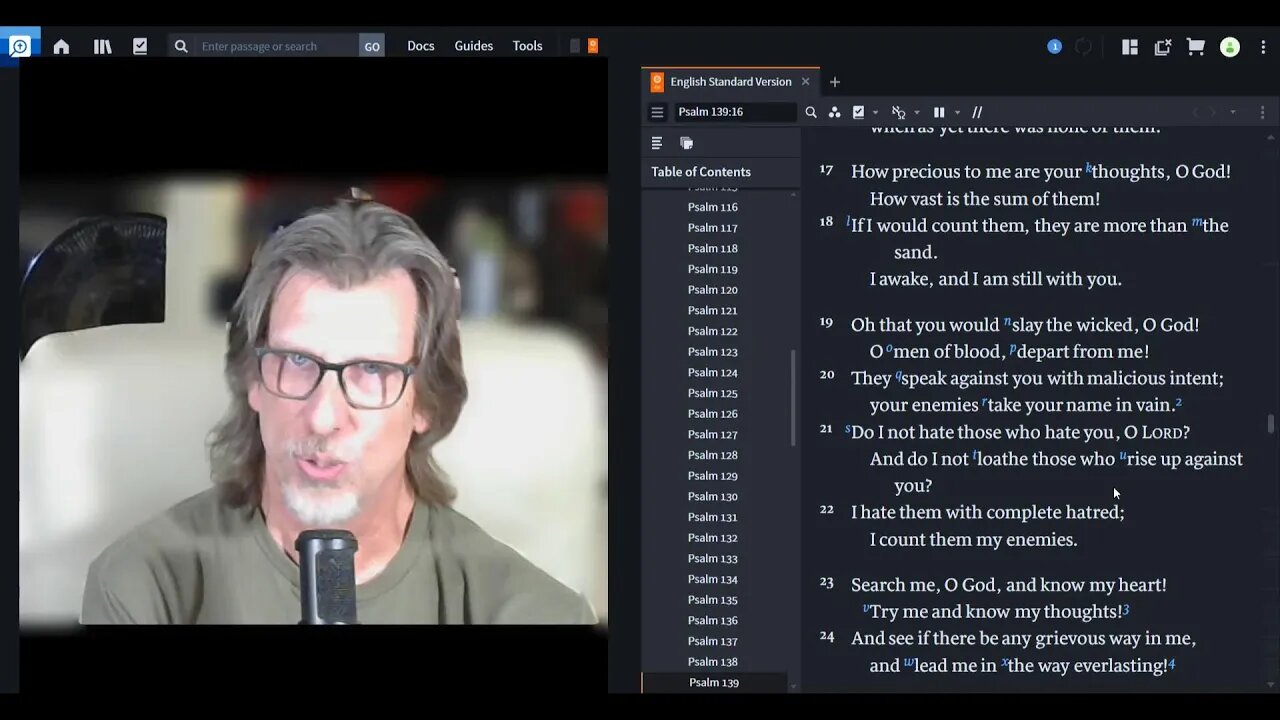Image resolution: width=1280 pixels, height=720 pixels.
Task: Toggle the panel navigation hamburger menu
Action: pyautogui.click(x=657, y=112)
